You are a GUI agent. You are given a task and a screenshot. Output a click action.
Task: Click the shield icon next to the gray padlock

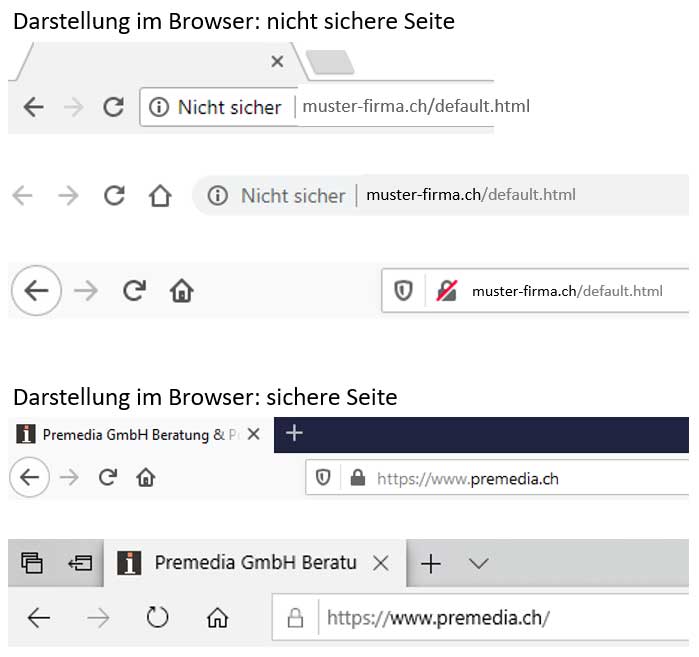tap(323, 478)
